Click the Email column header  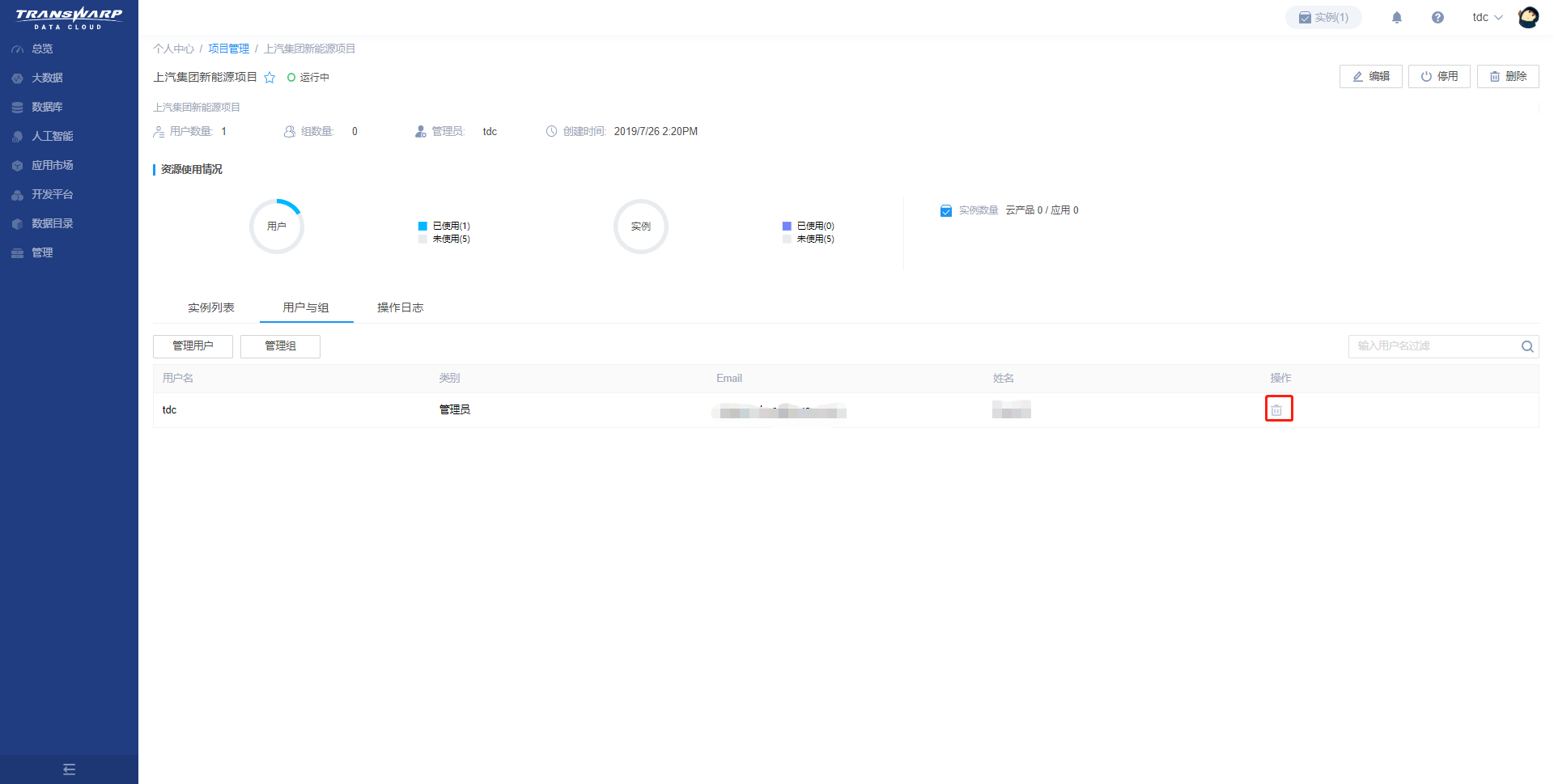click(x=729, y=378)
